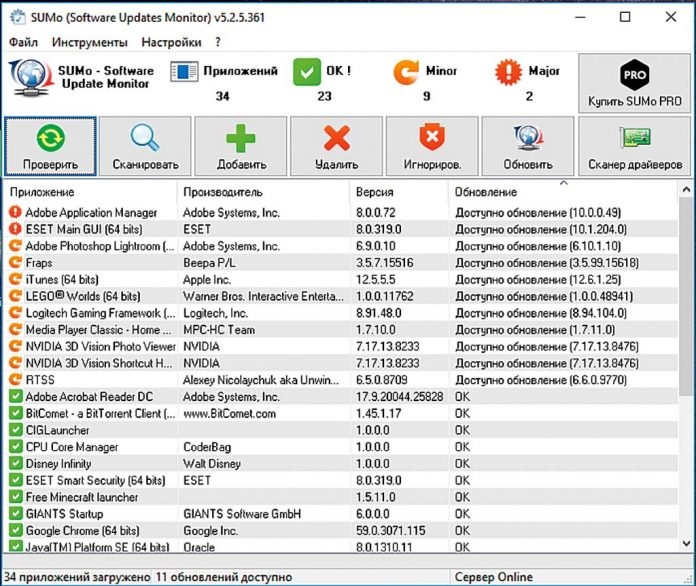This screenshot has height=586, width=696.
Task: Select the Adobe Application Manager row
Action: coord(91,212)
